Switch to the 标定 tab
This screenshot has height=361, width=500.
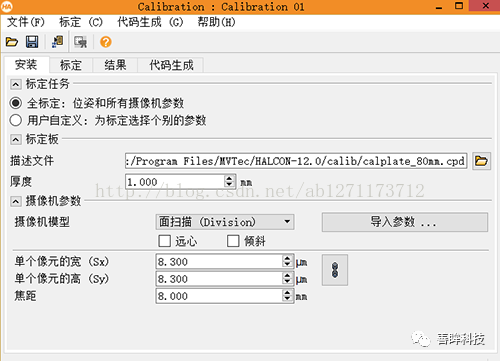tap(71, 65)
